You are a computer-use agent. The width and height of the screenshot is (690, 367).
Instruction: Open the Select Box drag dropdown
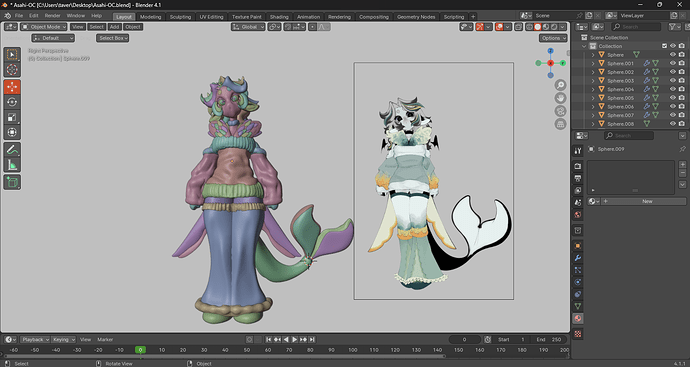pyautogui.click(x=113, y=38)
